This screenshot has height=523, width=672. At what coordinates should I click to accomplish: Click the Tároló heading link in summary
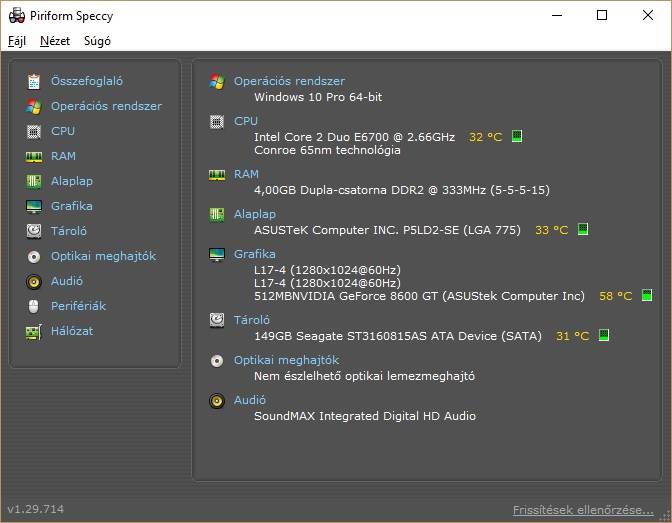[252, 320]
